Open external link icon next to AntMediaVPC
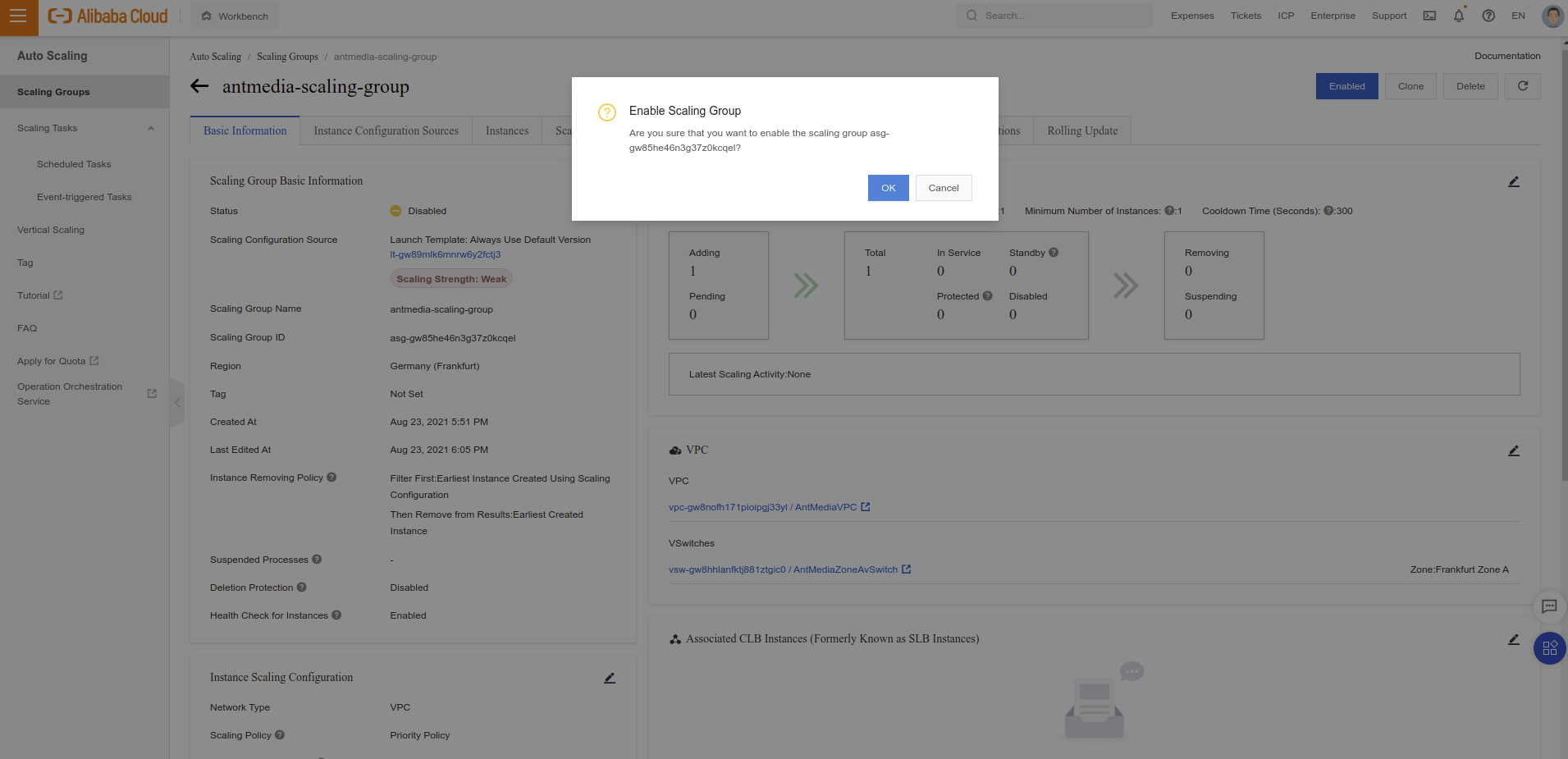Screen dimensions: 1568x759 (x=866, y=507)
